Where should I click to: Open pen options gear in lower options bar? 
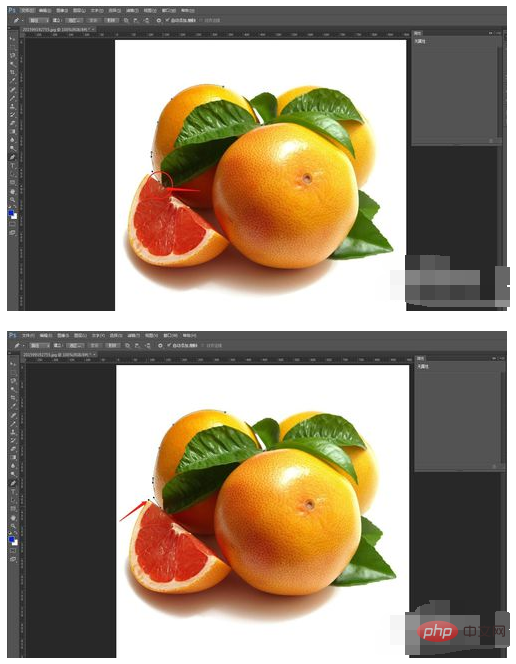pos(160,346)
